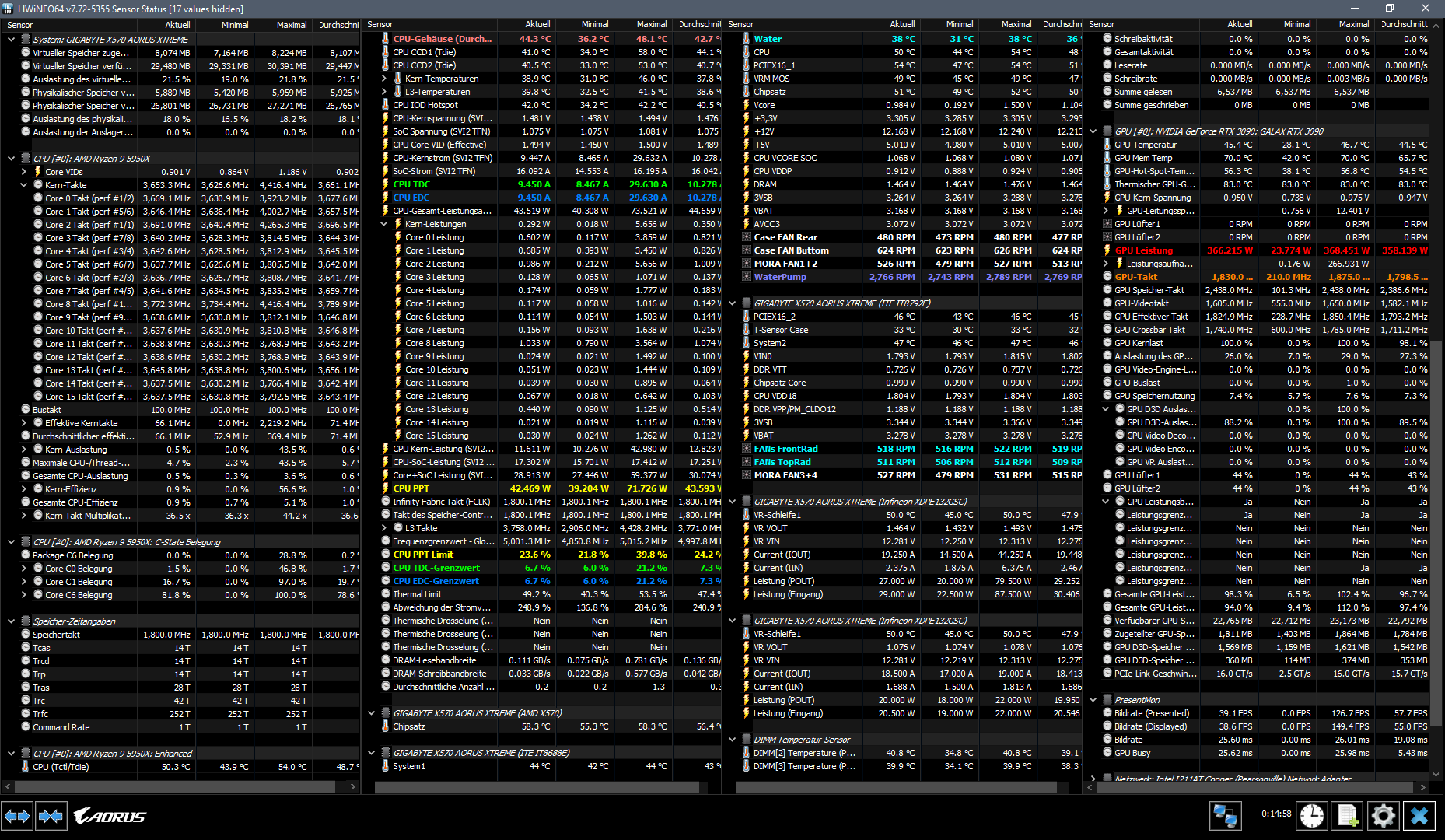Select the FANs FrontRad row

coord(910,449)
